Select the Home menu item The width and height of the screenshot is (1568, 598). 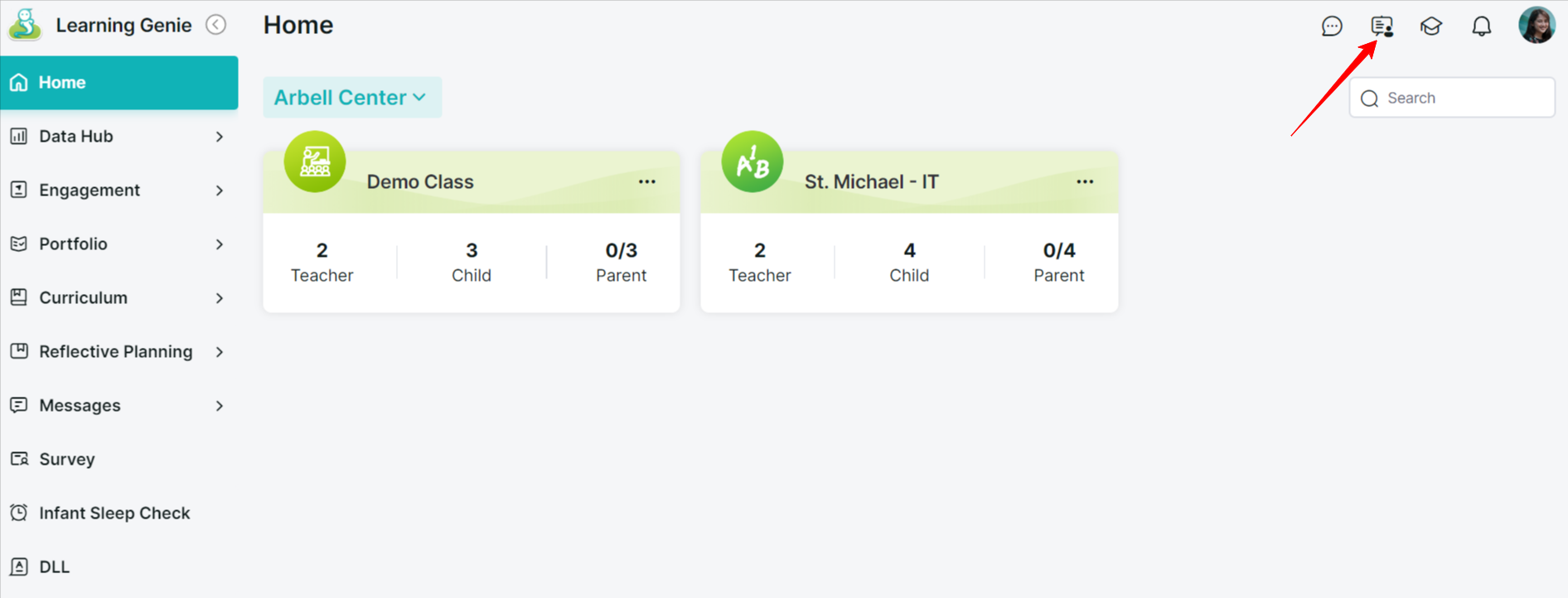coord(119,82)
